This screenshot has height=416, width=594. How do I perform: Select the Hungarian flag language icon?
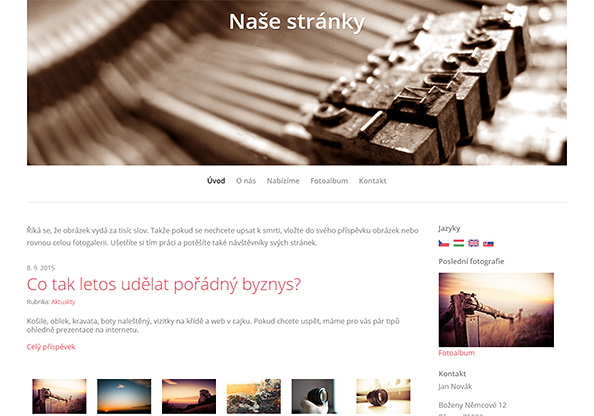[458, 243]
